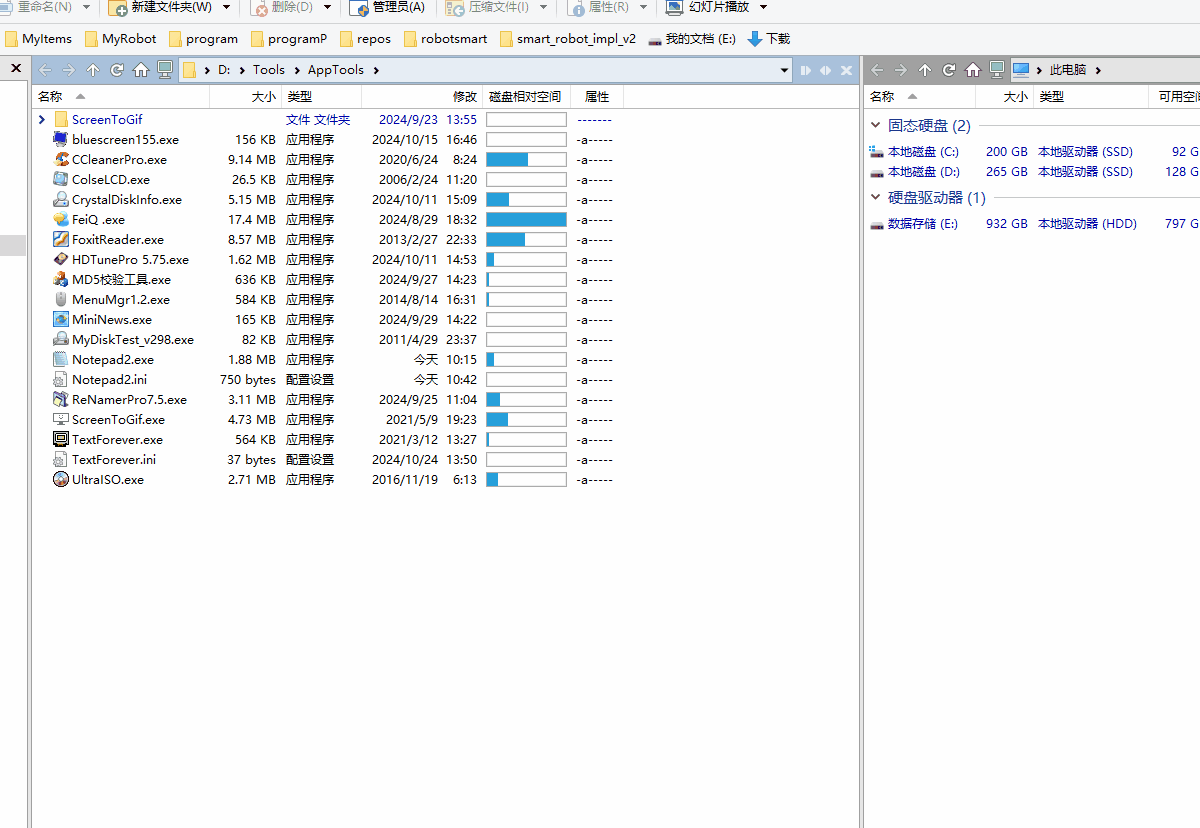This screenshot has height=828, width=1200.
Task: Open the programP favorites folder
Action: [289, 39]
